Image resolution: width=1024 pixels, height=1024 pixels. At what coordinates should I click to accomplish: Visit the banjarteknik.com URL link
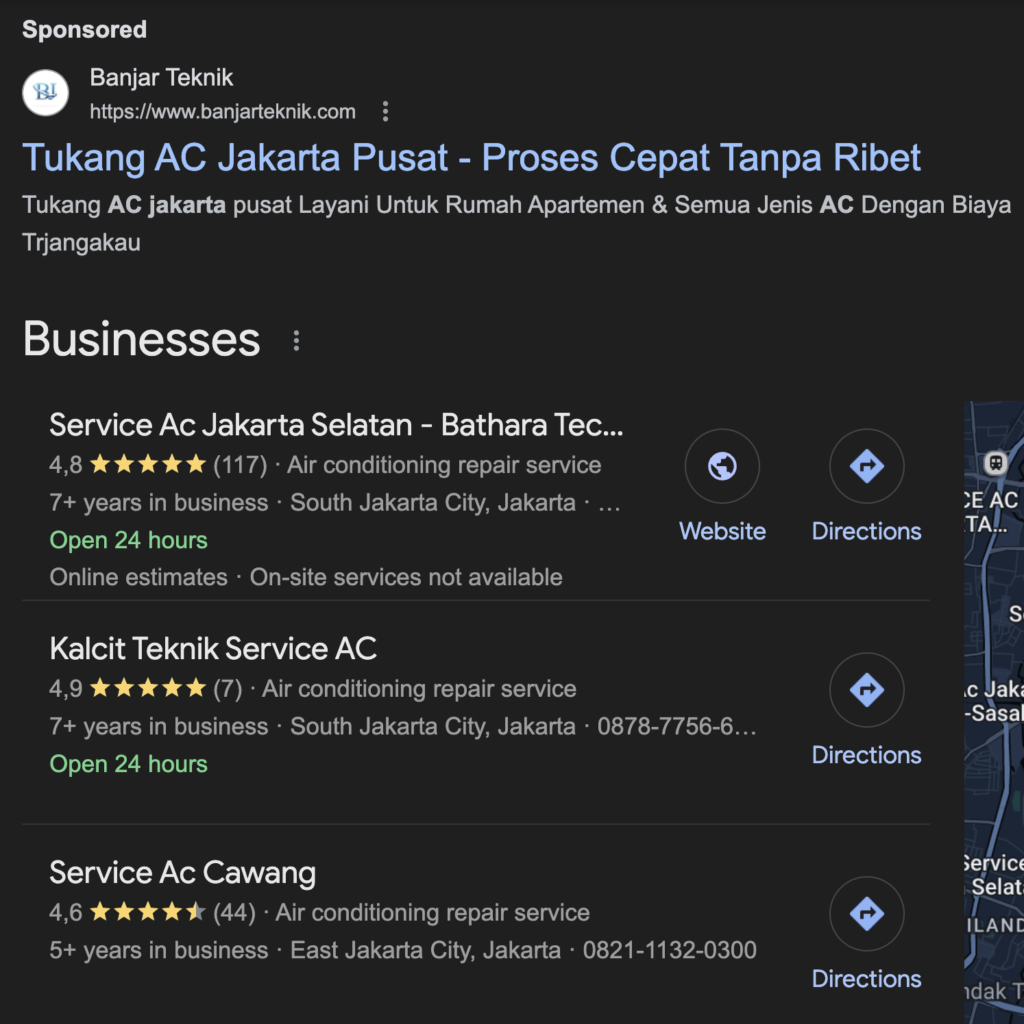point(221,112)
